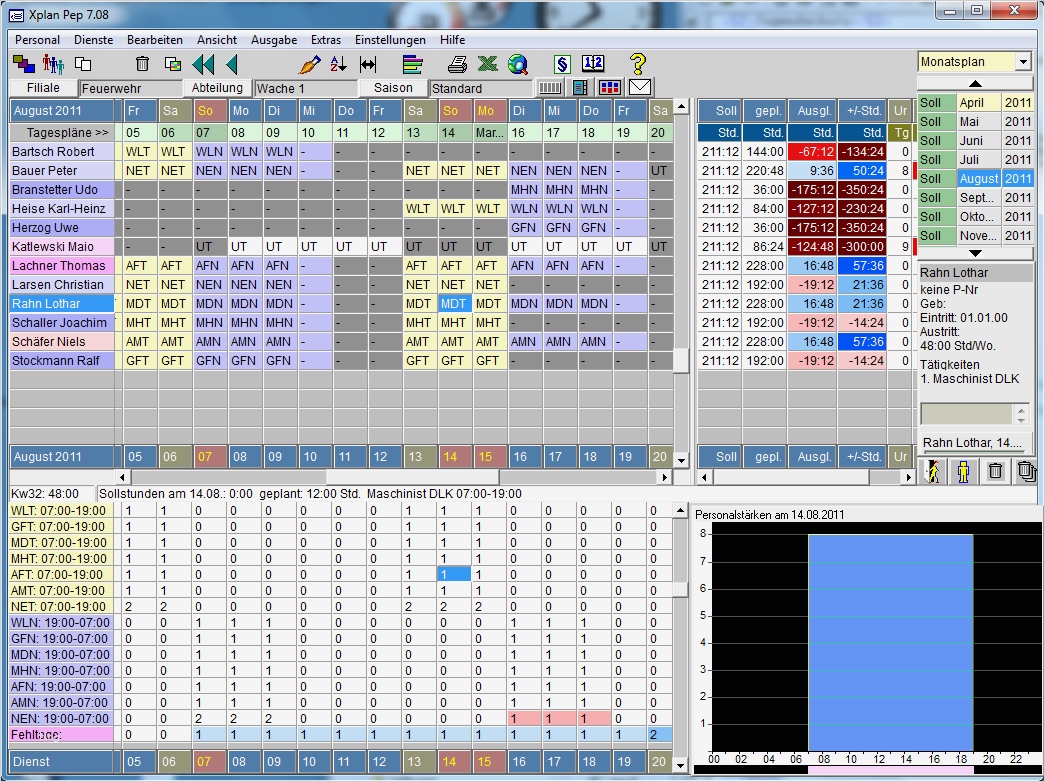Click the paragraph section sign icon
This screenshot has height=782, width=1045.
pos(562,64)
